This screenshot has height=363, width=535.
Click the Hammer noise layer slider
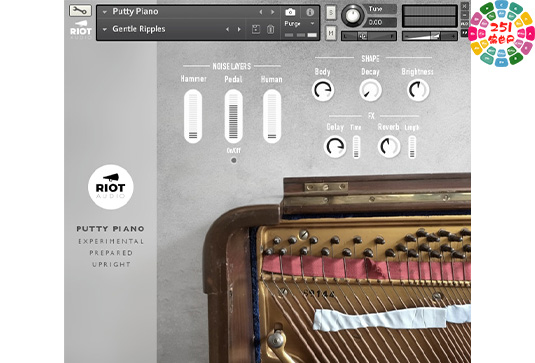point(193,116)
